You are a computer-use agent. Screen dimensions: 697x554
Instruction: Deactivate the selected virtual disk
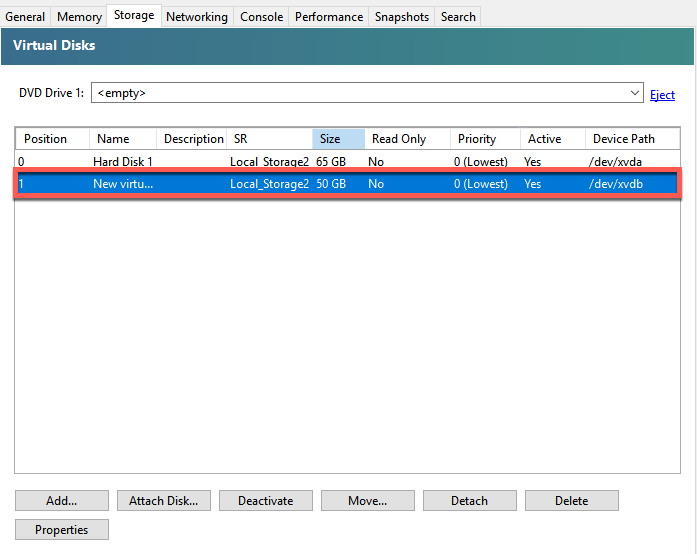click(266, 501)
